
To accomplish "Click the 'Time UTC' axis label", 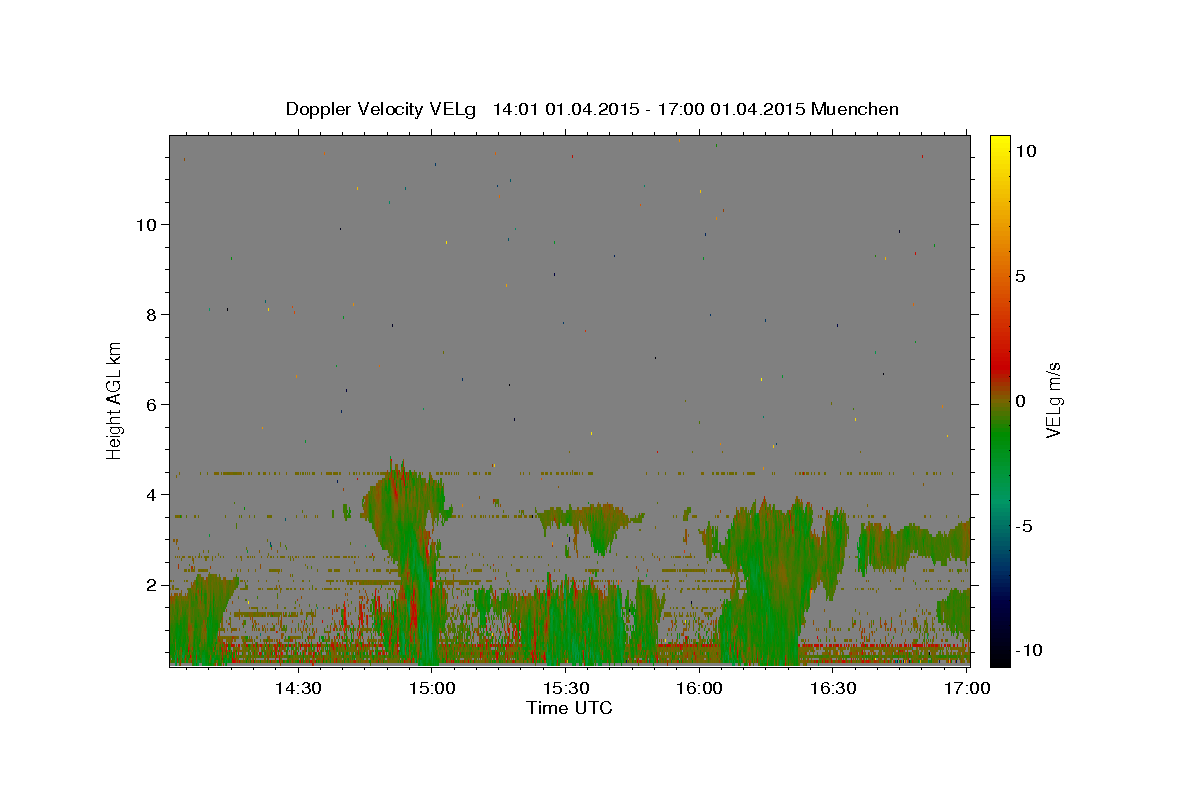I will (569, 708).
